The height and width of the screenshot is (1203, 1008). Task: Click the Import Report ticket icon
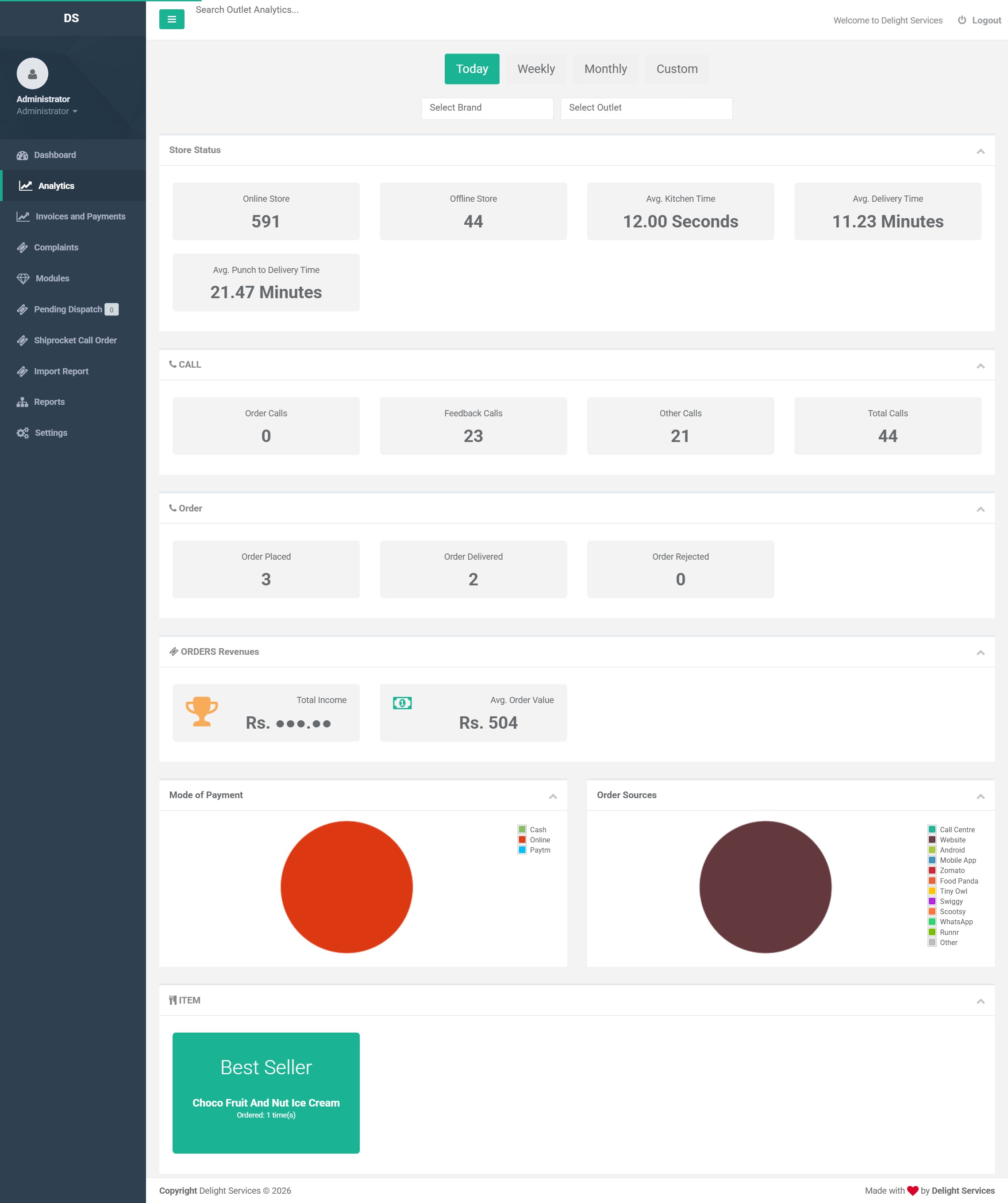23,371
